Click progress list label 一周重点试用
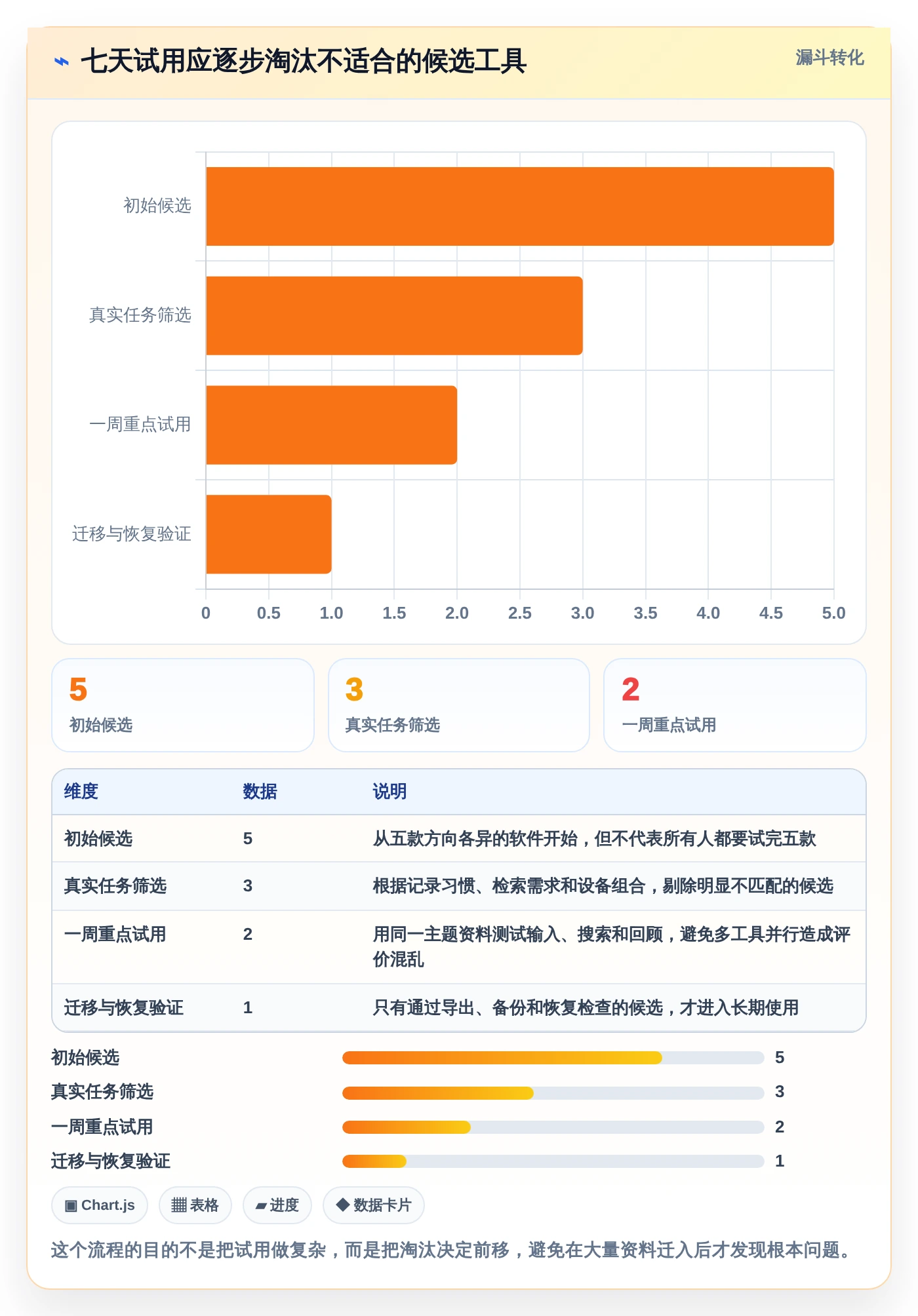918x1316 pixels. [x=102, y=1127]
